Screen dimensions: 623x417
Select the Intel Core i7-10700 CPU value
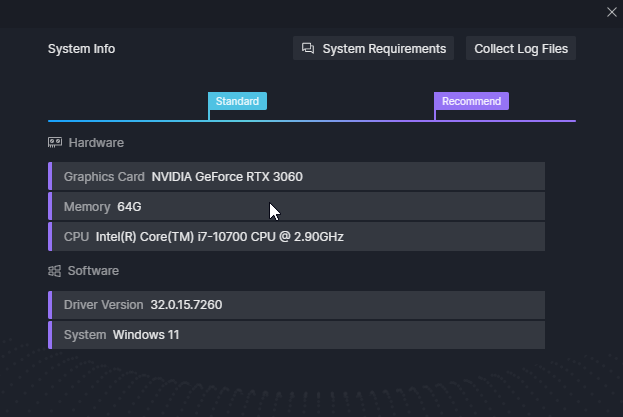220,237
